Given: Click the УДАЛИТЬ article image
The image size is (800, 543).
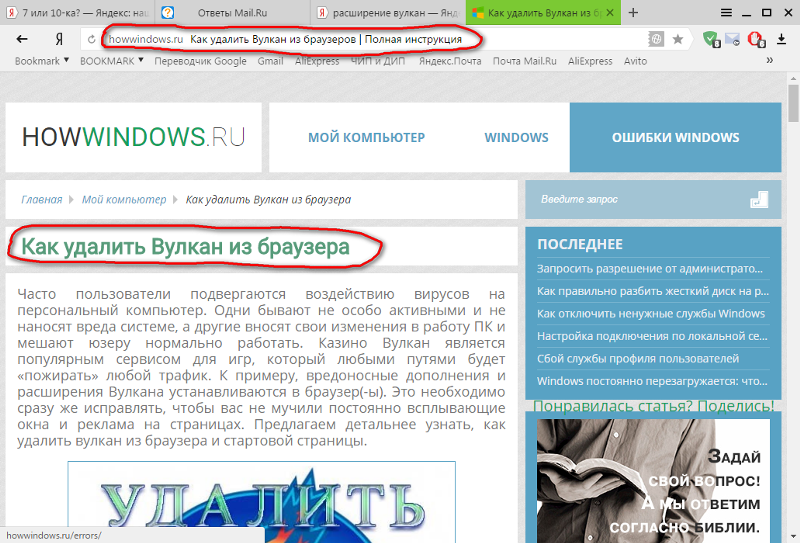Looking at the screenshot, I should point(262,502).
